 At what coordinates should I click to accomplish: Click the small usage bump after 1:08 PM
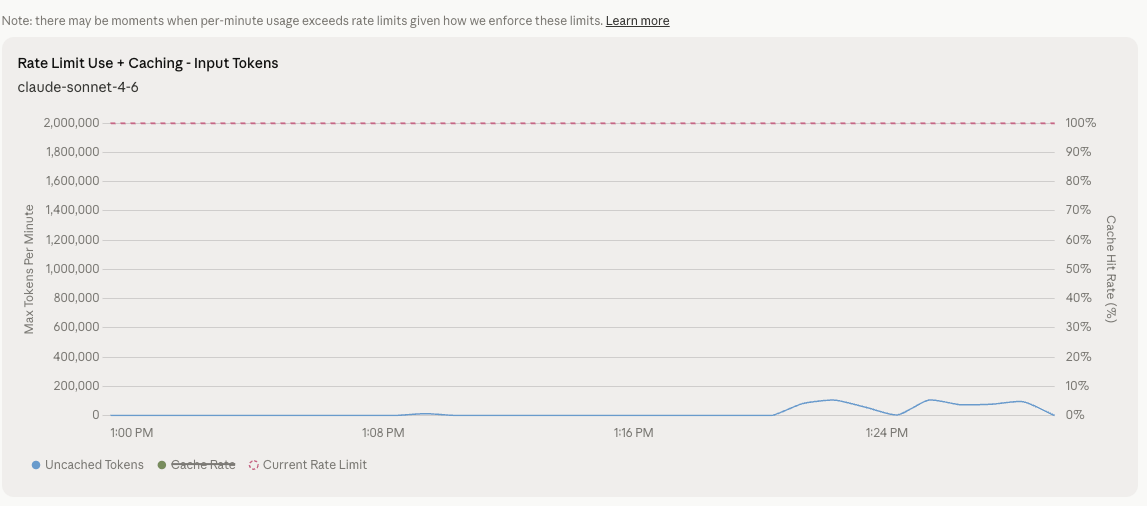click(x=426, y=413)
